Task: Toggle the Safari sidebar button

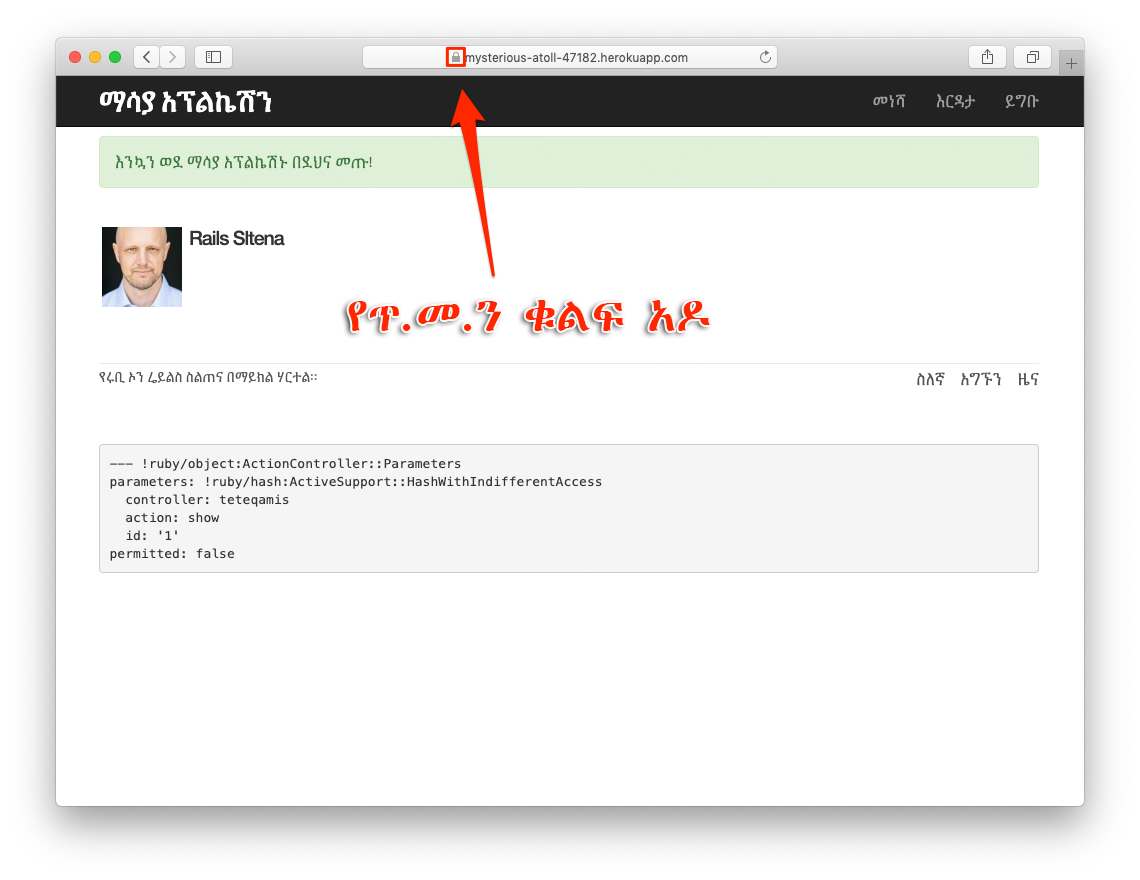Action: pyautogui.click(x=213, y=57)
